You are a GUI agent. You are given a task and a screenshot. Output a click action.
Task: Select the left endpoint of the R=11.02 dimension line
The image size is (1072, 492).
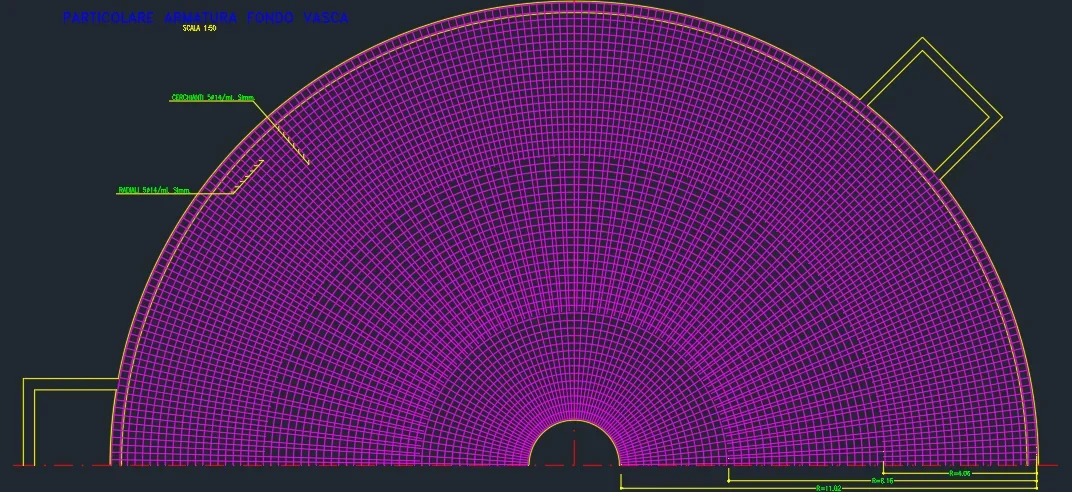pos(621,488)
